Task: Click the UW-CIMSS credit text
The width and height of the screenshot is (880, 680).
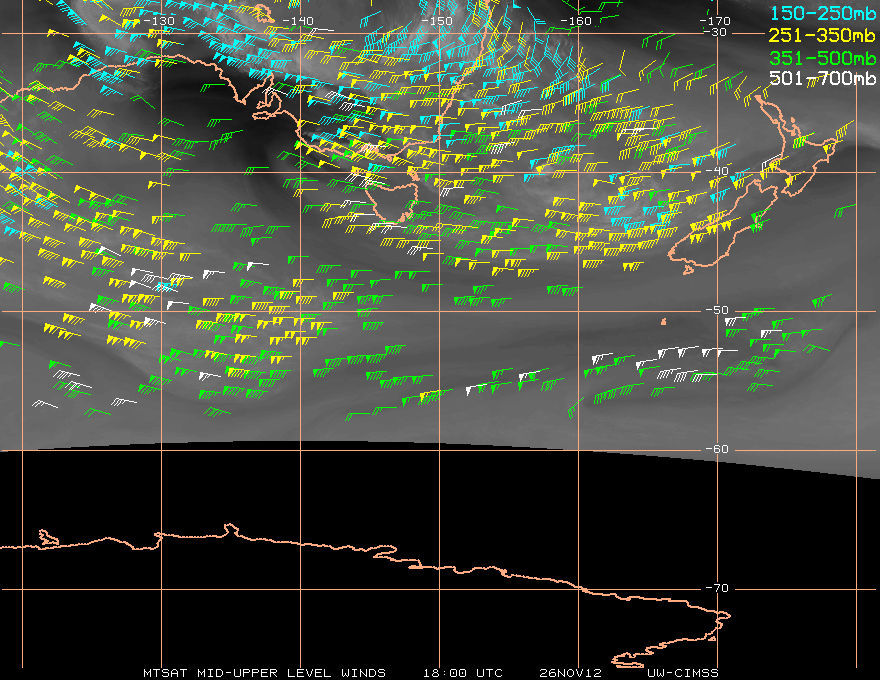Action: coord(682,673)
